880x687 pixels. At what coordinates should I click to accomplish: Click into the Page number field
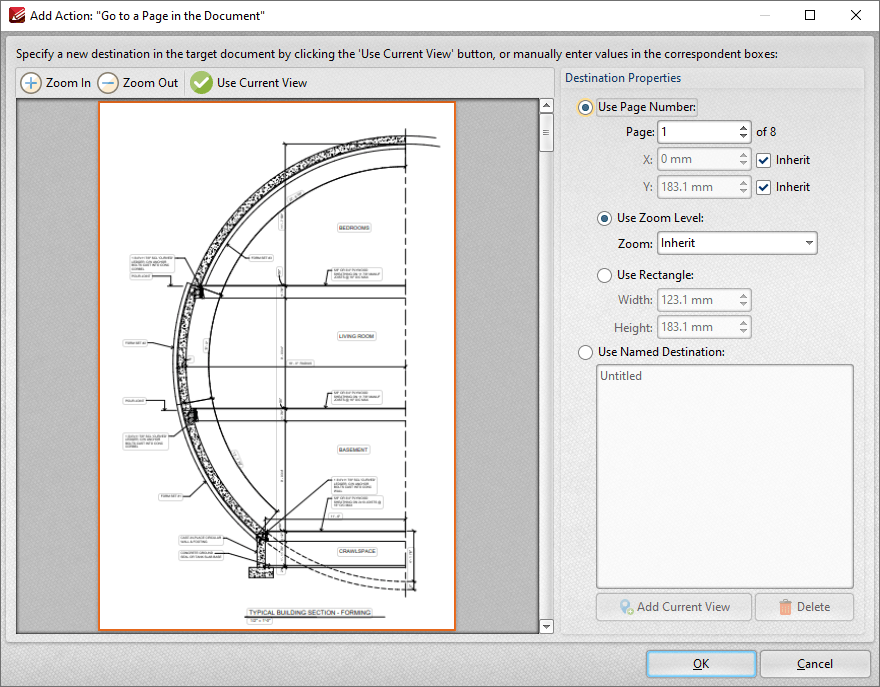[697, 132]
